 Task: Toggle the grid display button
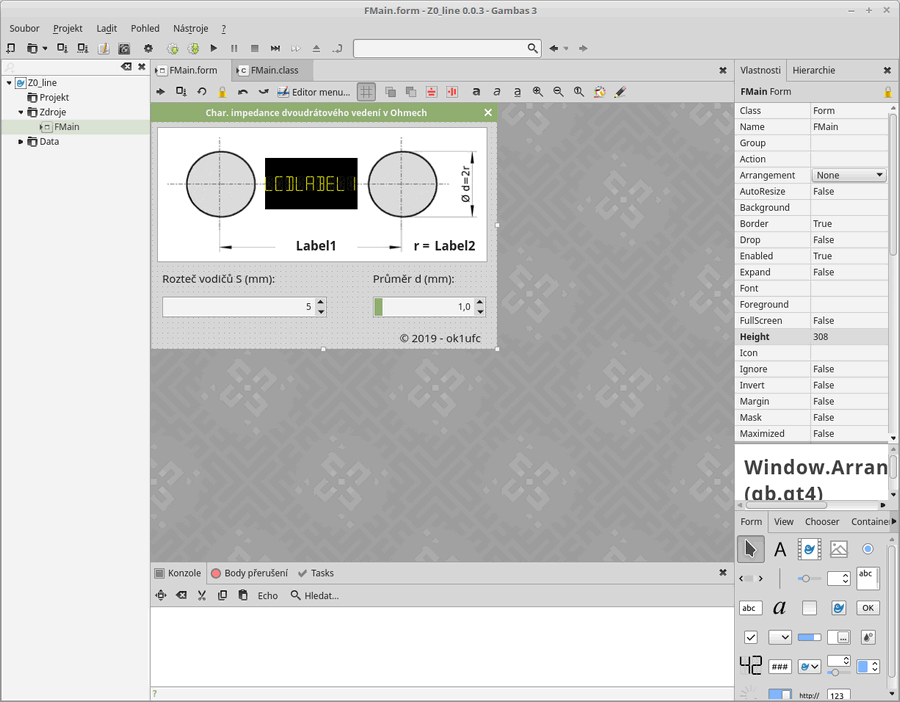(x=366, y=92)
